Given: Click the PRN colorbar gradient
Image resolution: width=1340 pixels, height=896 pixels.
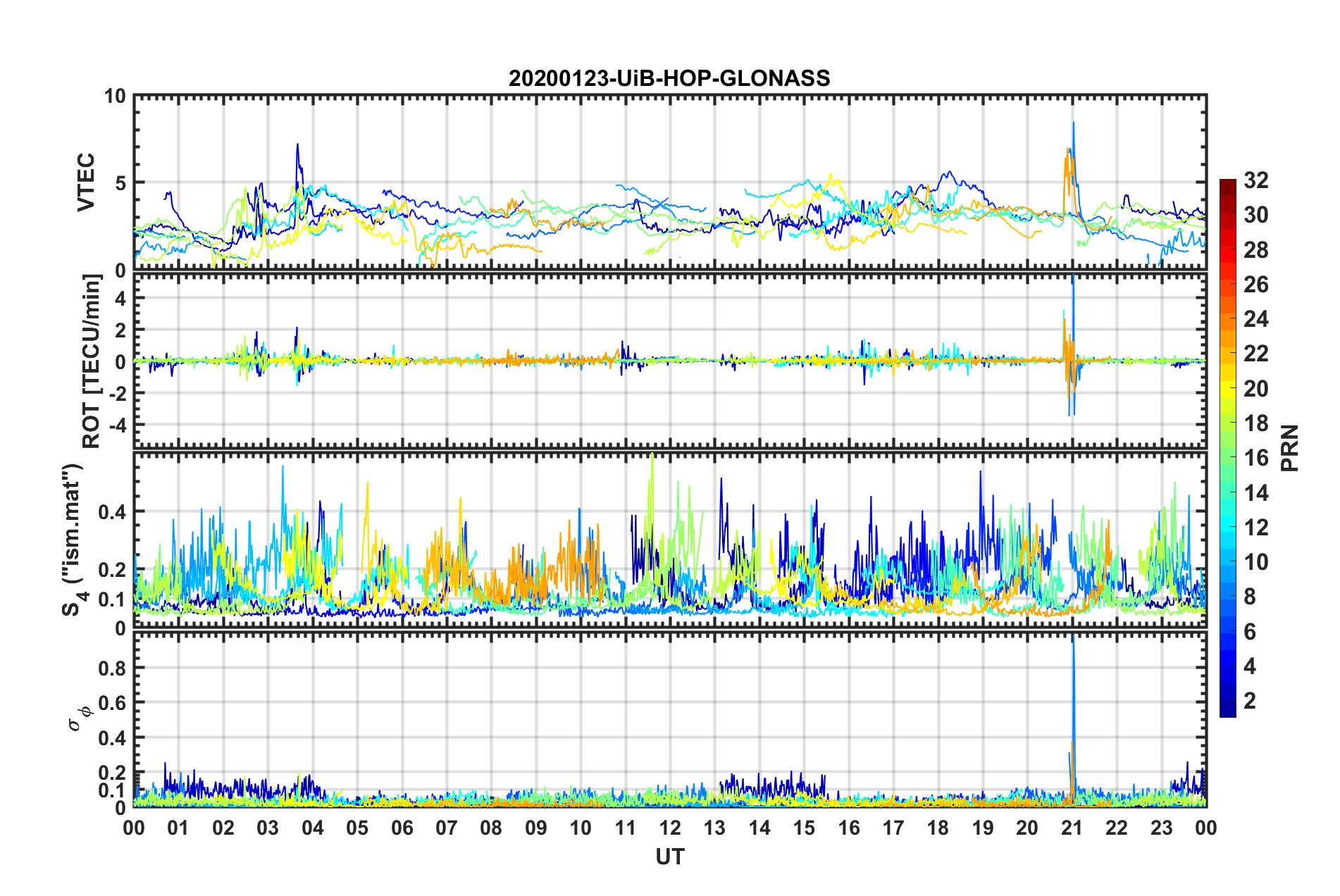Looking at the screenshot, I should [1227, 448].
